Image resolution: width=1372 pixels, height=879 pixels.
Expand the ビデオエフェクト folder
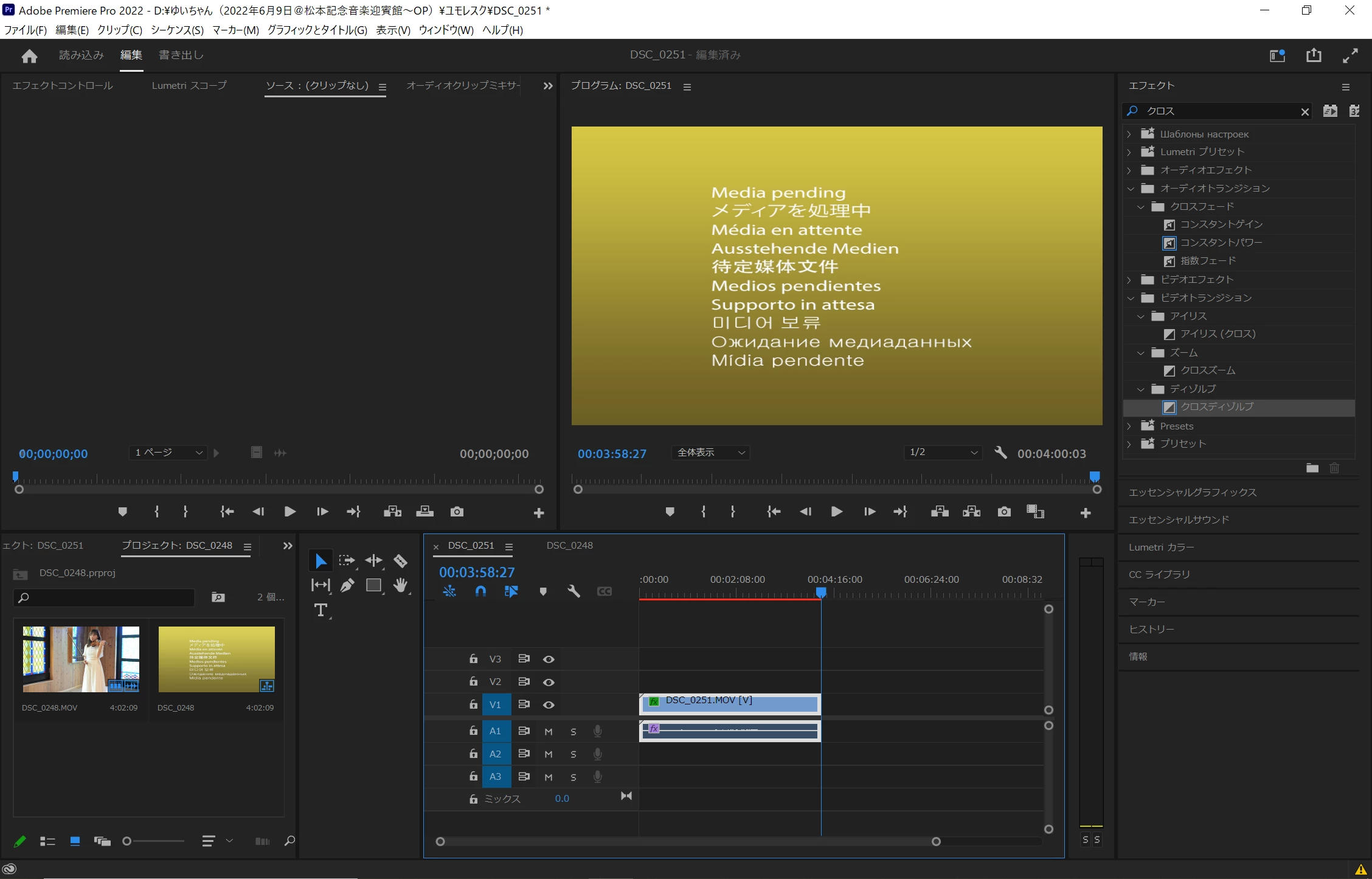coord(1129,280)
